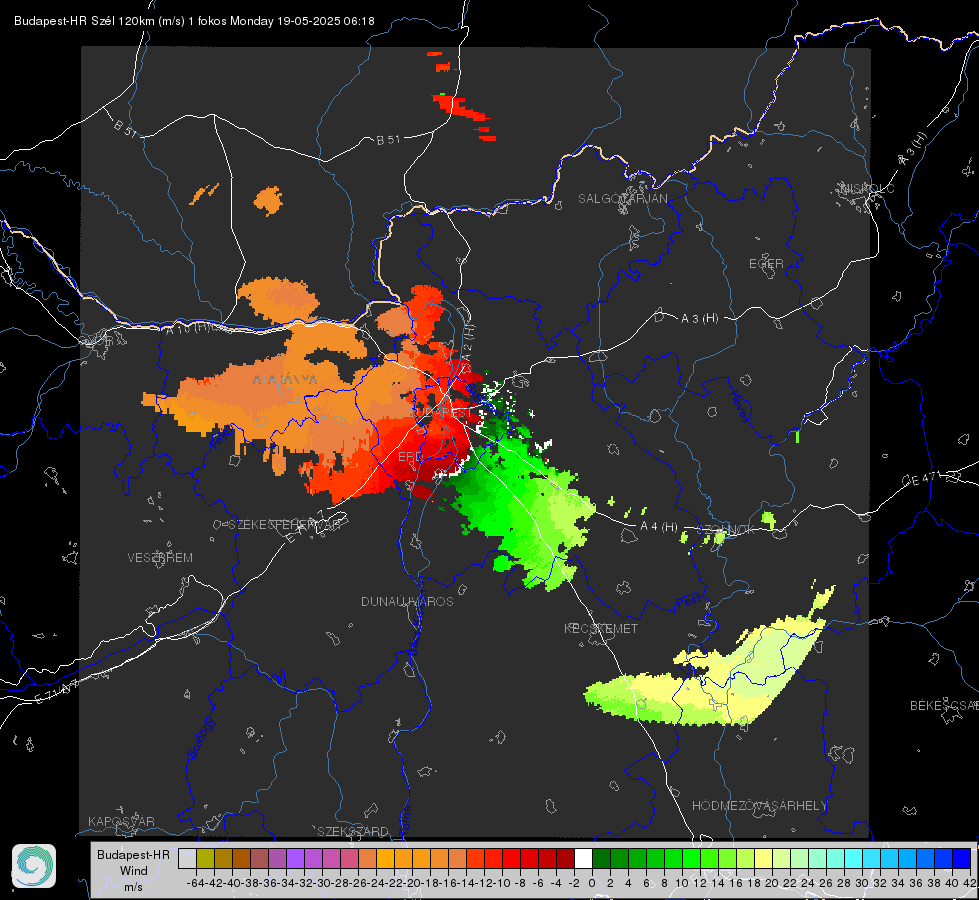Image resolution: width=979 pixels, height=900 pixels.
Task: Click the Budapest-HR Wind m/s legend label
Action: [x=133, y=871]
